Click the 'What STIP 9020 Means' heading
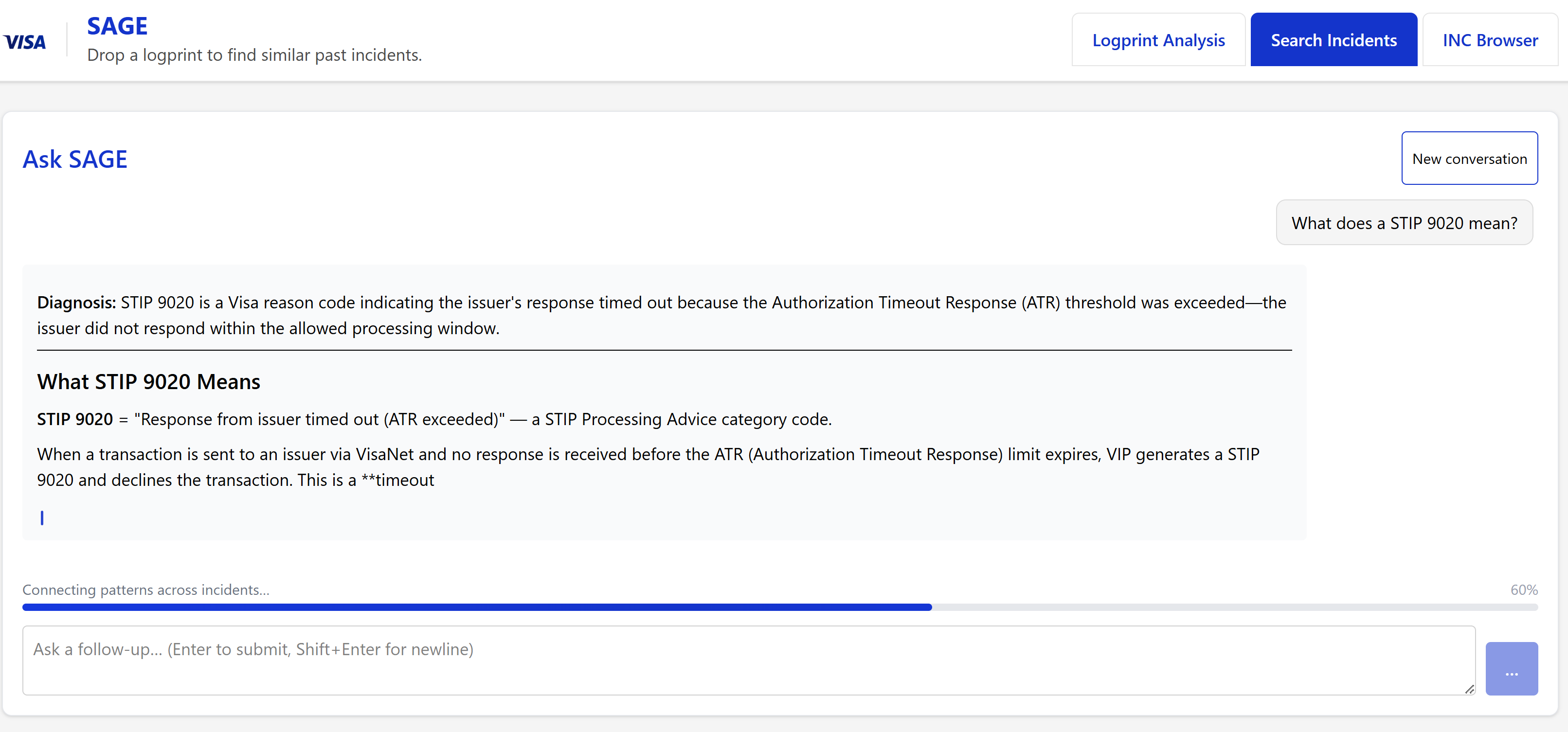Screen dimensions: 1568x732 (148, 381)
